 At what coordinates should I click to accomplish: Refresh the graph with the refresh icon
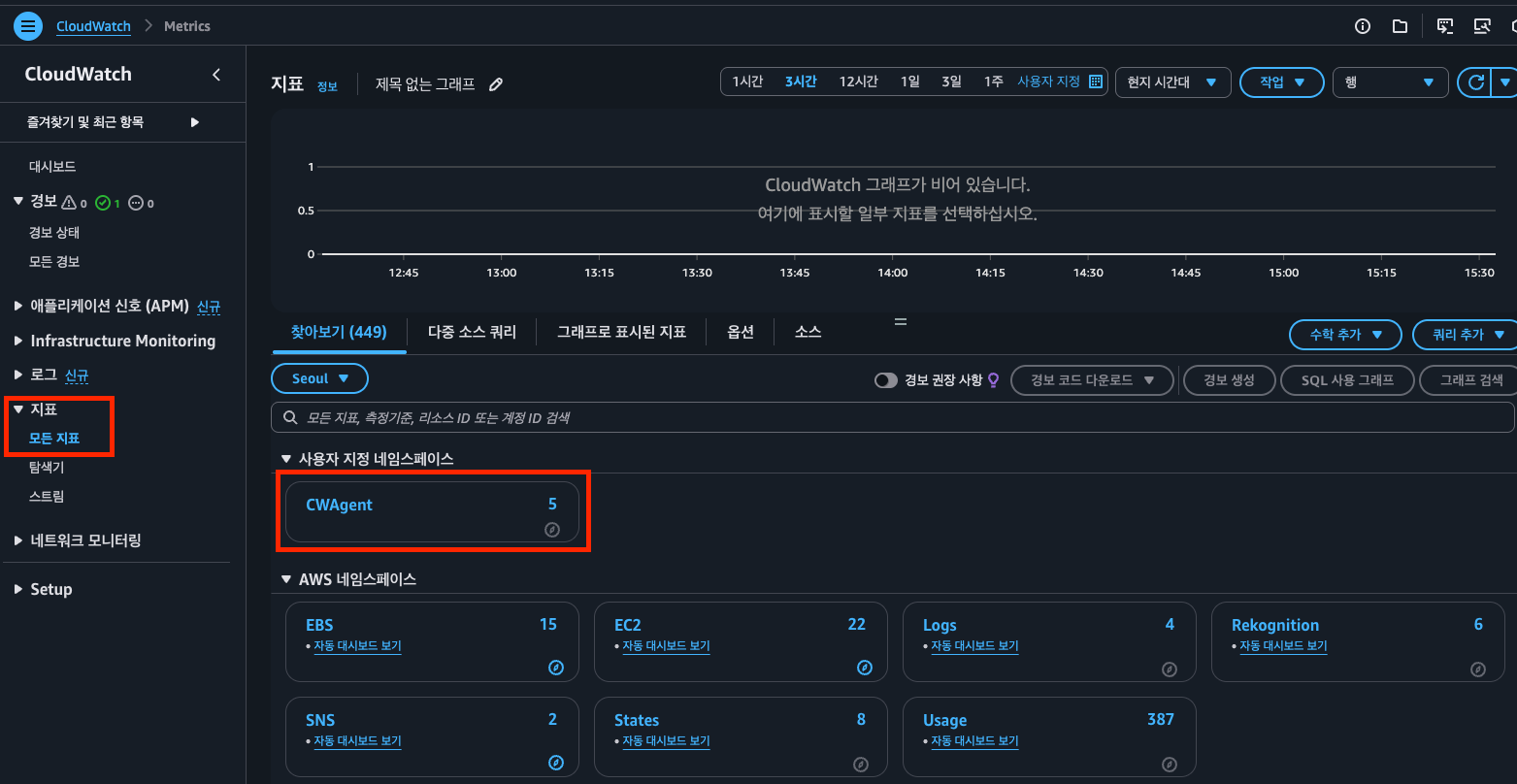pos(1475,82)
